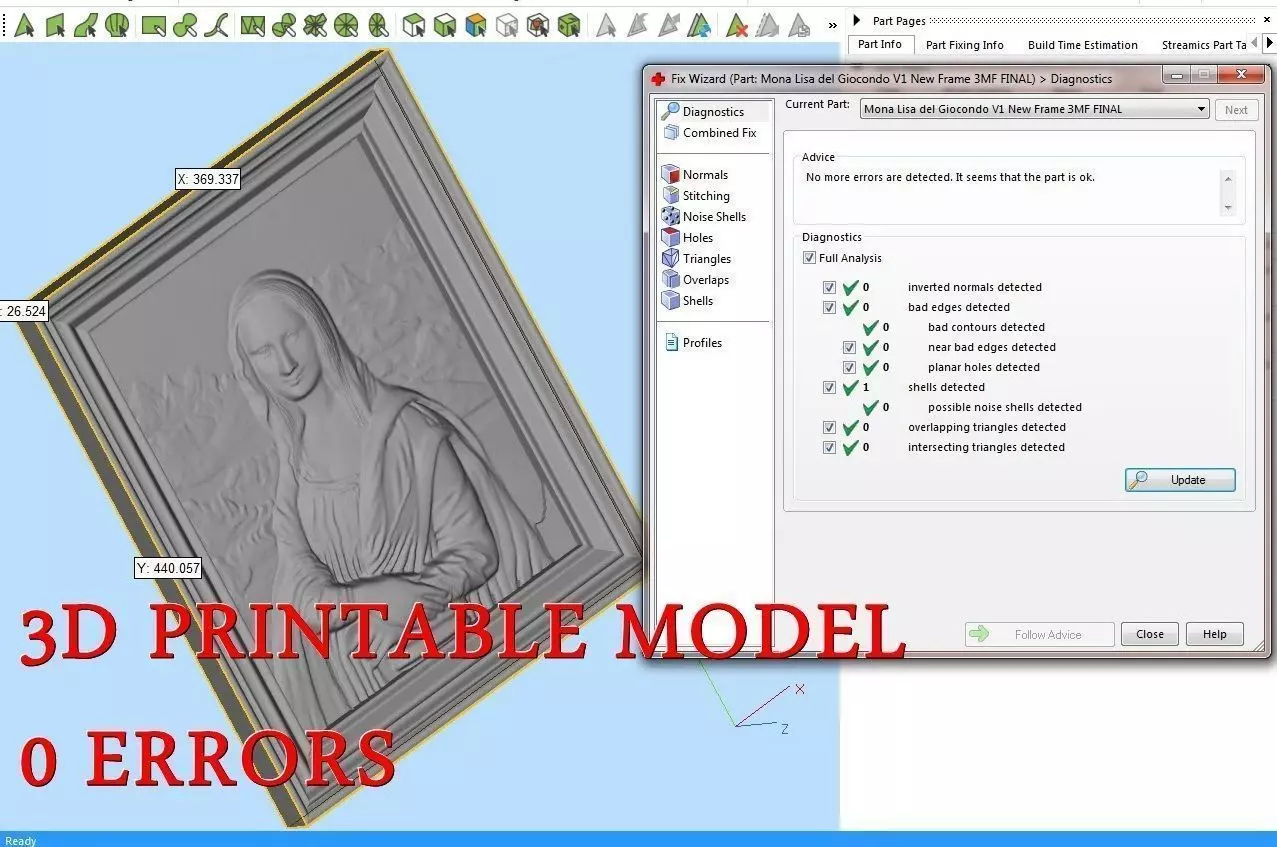Pick the triangulated rectangle brush tool
Image resolution: width=1277 pixels, height=847 pixels.
click(252, 25)
